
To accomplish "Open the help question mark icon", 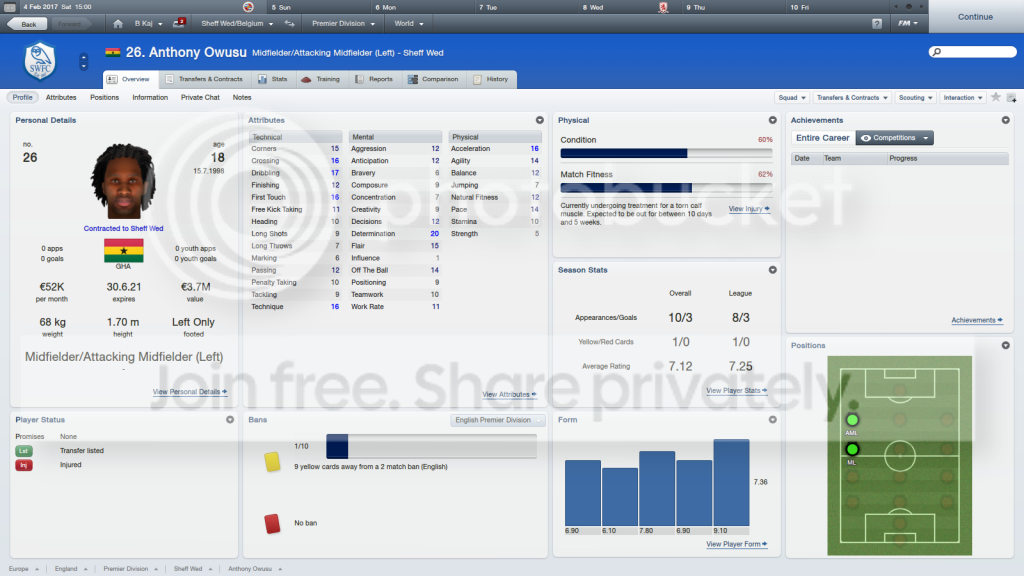I will coord(876,24).
